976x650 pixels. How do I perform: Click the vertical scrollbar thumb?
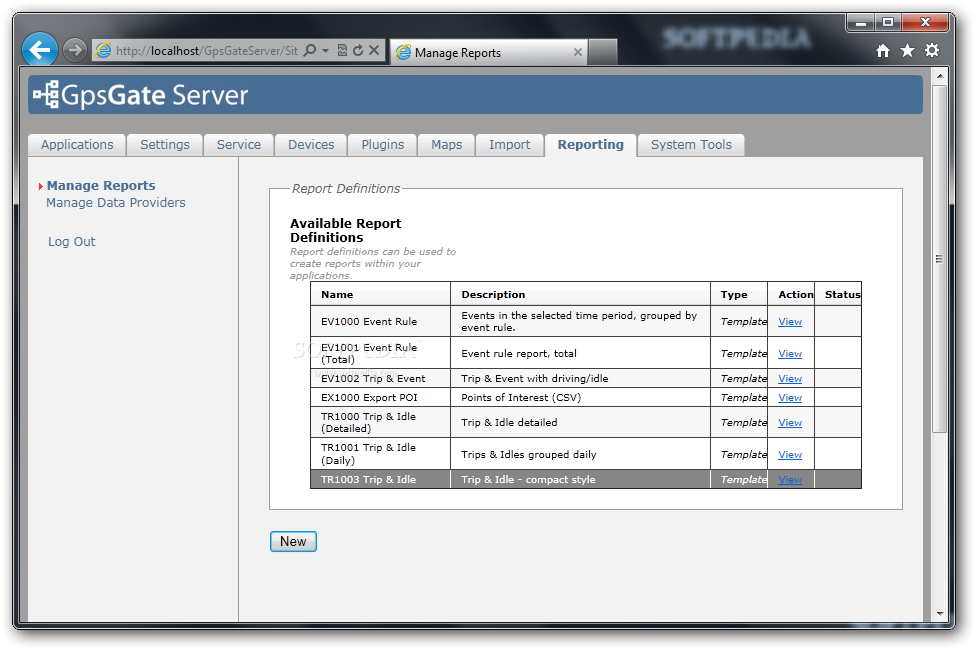[x=940, y=259]
